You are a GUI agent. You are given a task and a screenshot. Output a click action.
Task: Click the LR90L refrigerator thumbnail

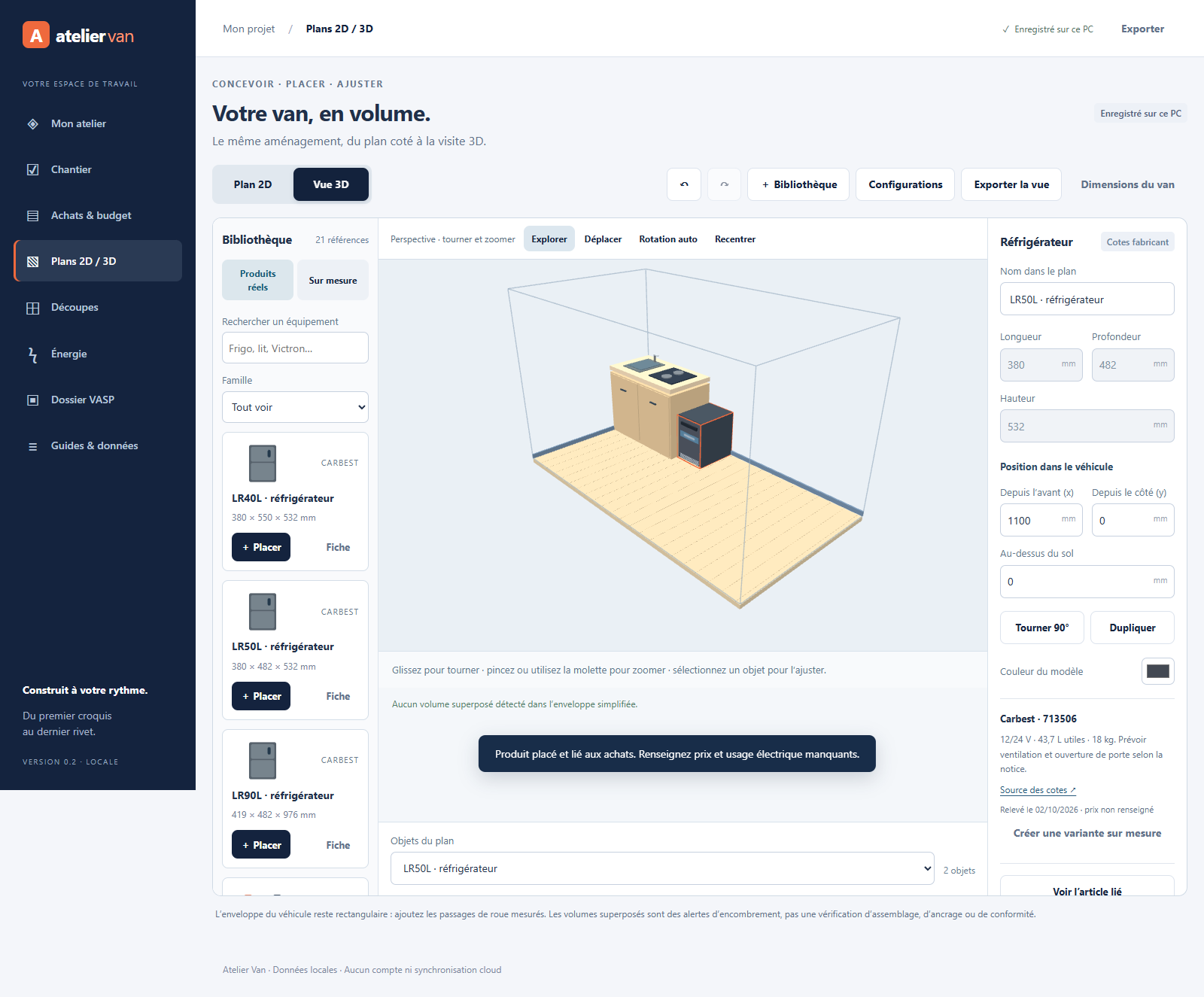click(x=263, y=761)
